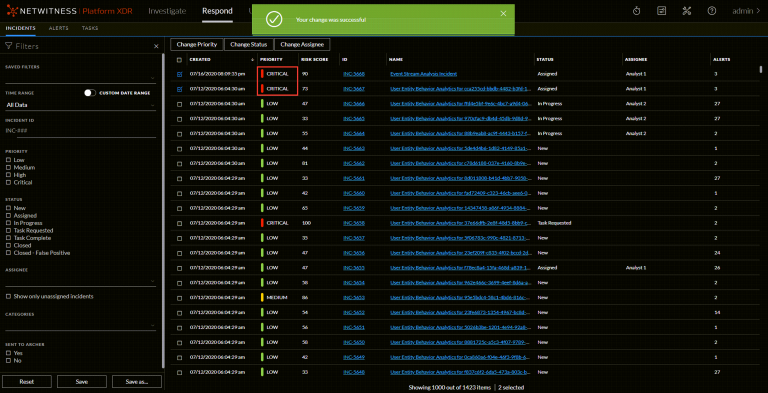This screenshot has height=393, width=768.
Task: Open the Change Status dropdown button
Action: point(249,44)
